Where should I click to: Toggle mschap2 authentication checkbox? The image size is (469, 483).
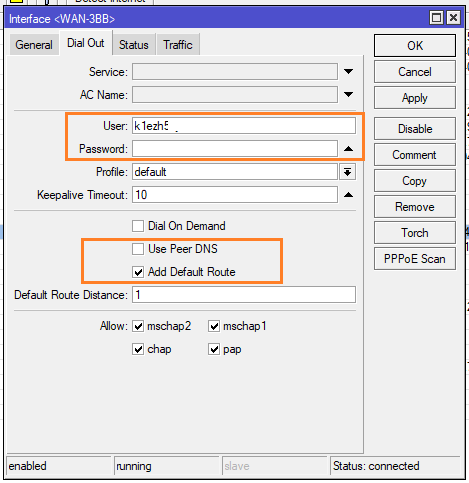(x=138, y=326)
